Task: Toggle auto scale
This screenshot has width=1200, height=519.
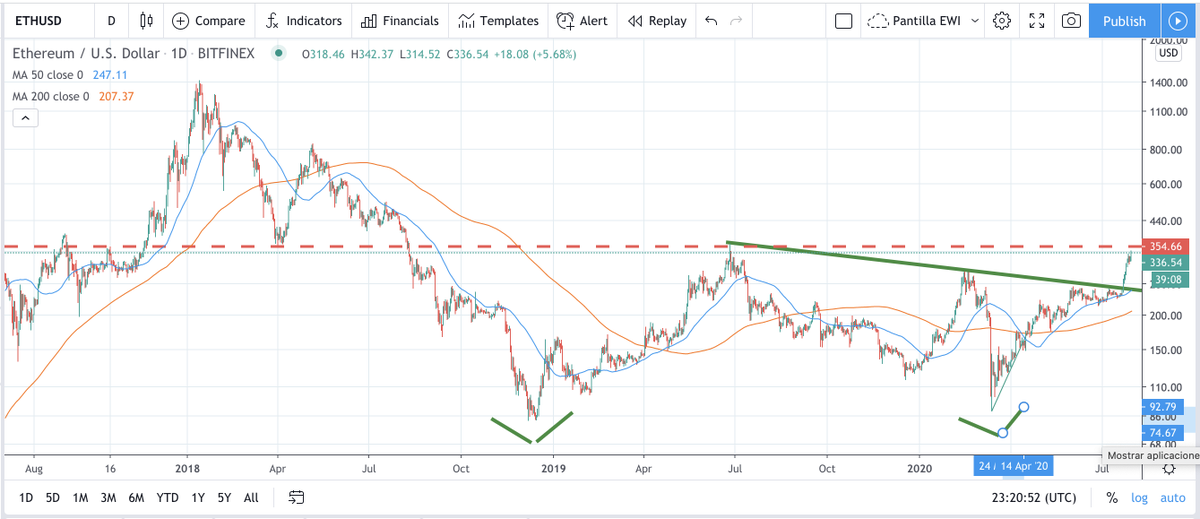Action: [x=1172, y=497]
